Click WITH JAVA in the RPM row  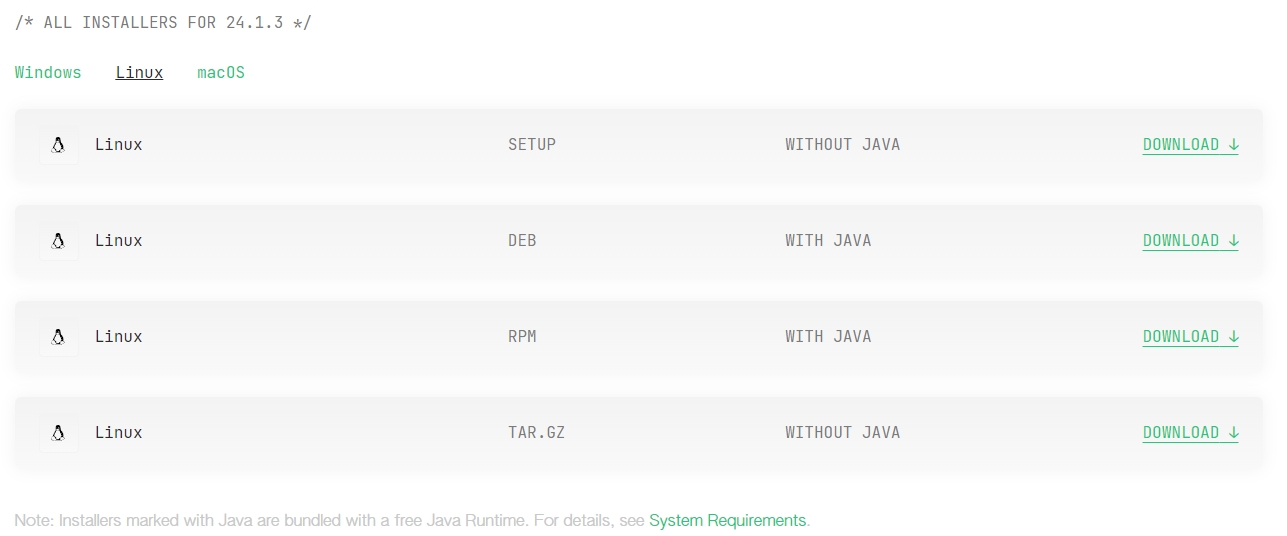click(x=828, y=337)
